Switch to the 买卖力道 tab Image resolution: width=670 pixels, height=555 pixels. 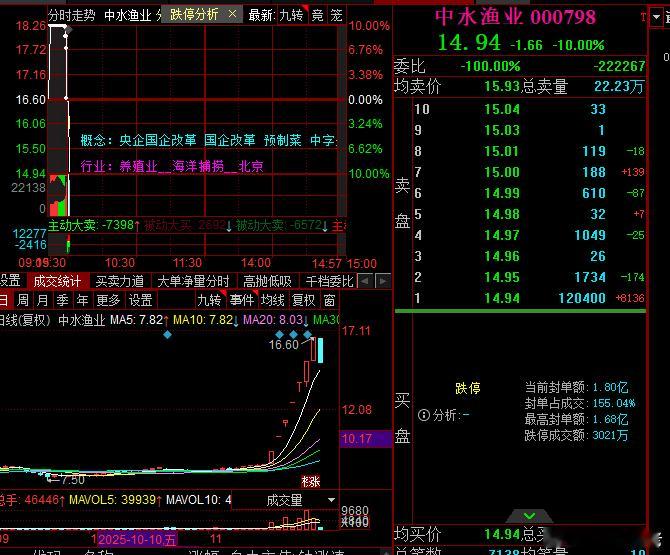pos(120,281)
